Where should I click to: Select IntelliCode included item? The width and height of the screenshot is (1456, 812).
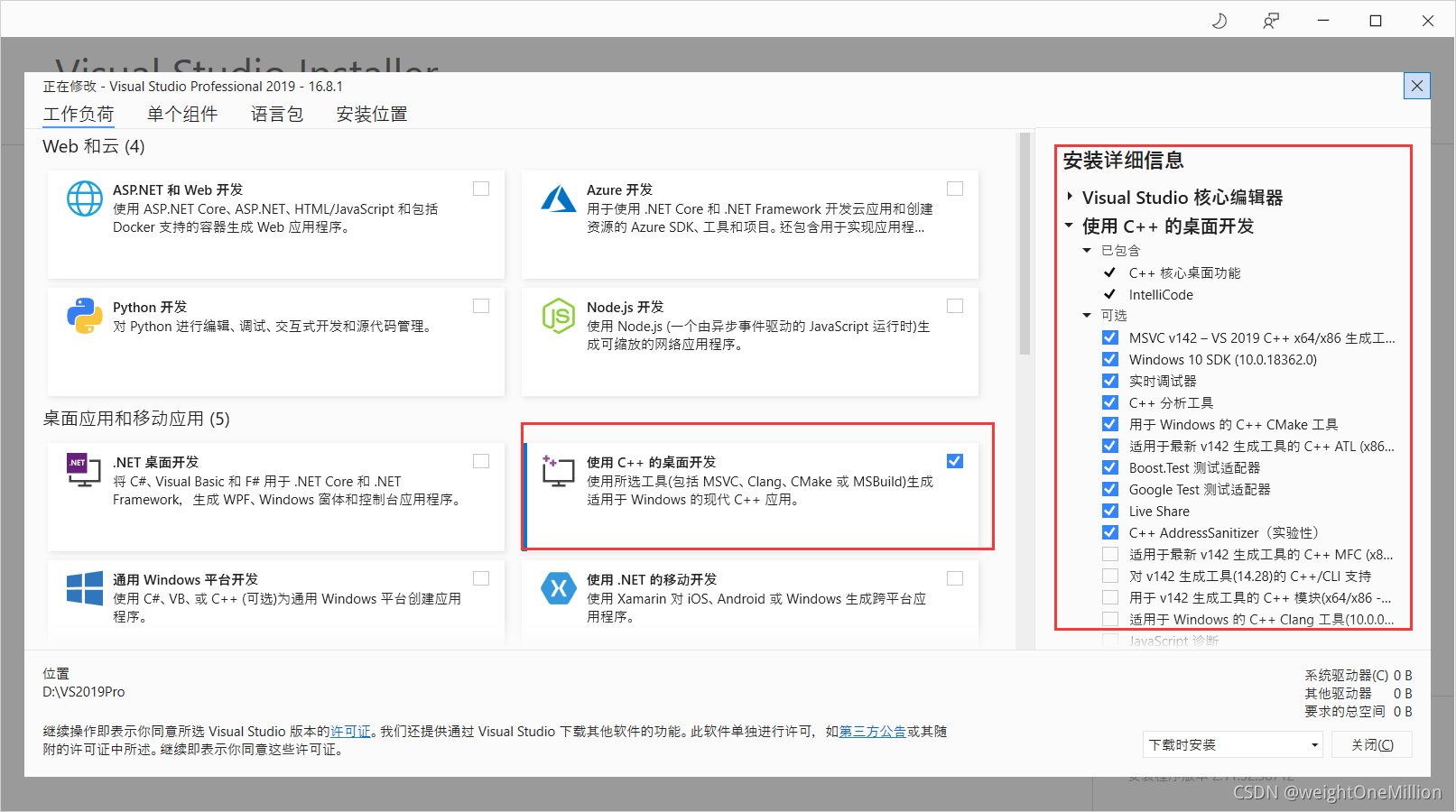[1161, 294]
